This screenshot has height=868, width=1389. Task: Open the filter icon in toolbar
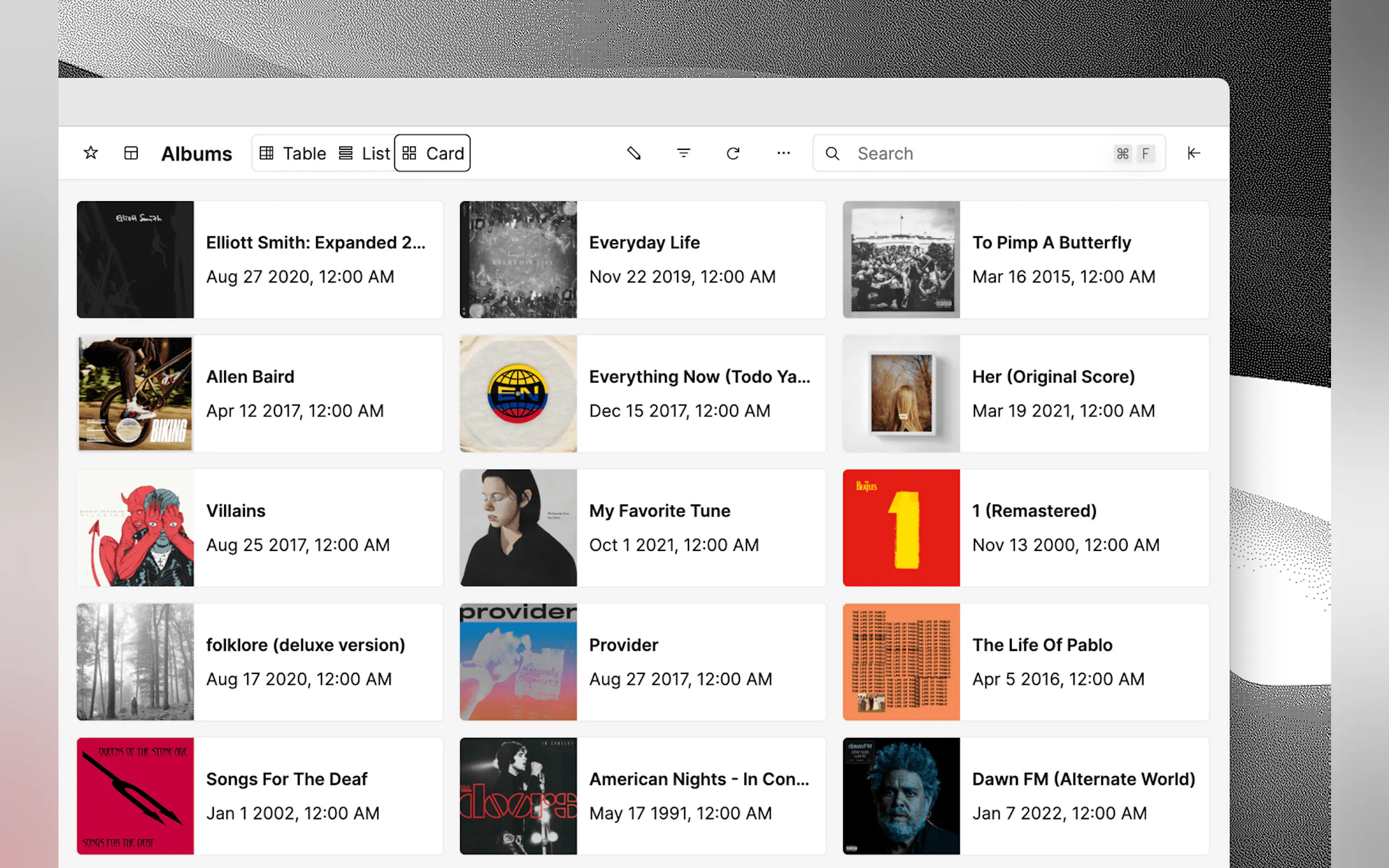coord(684,153)
